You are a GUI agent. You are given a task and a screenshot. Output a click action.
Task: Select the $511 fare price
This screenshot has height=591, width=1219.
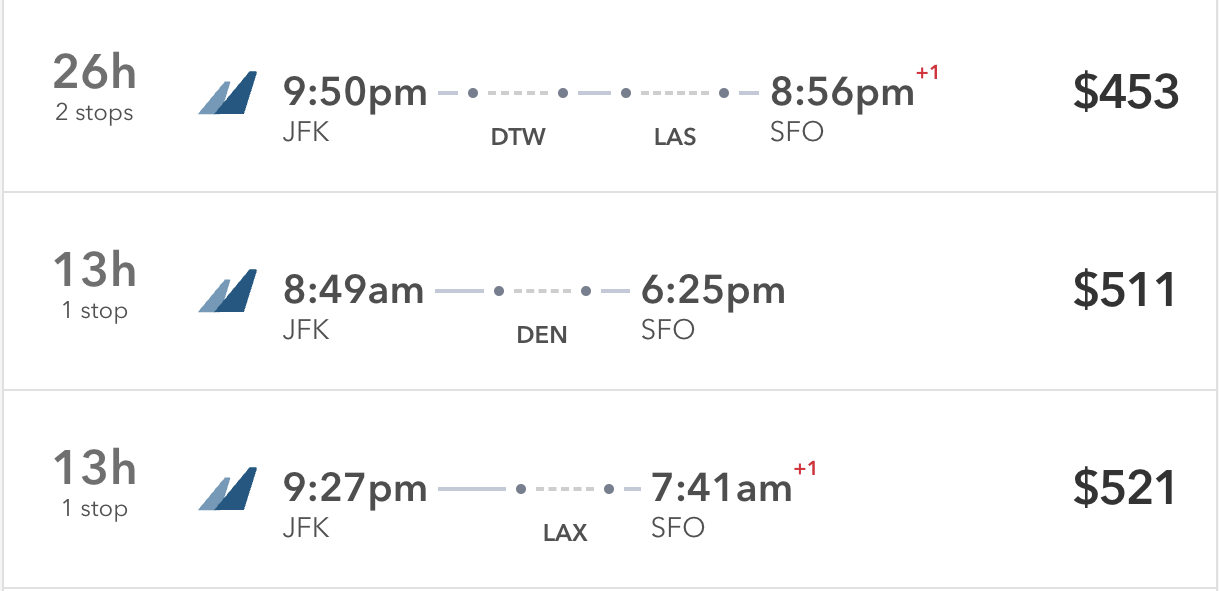pos(1124,290)
